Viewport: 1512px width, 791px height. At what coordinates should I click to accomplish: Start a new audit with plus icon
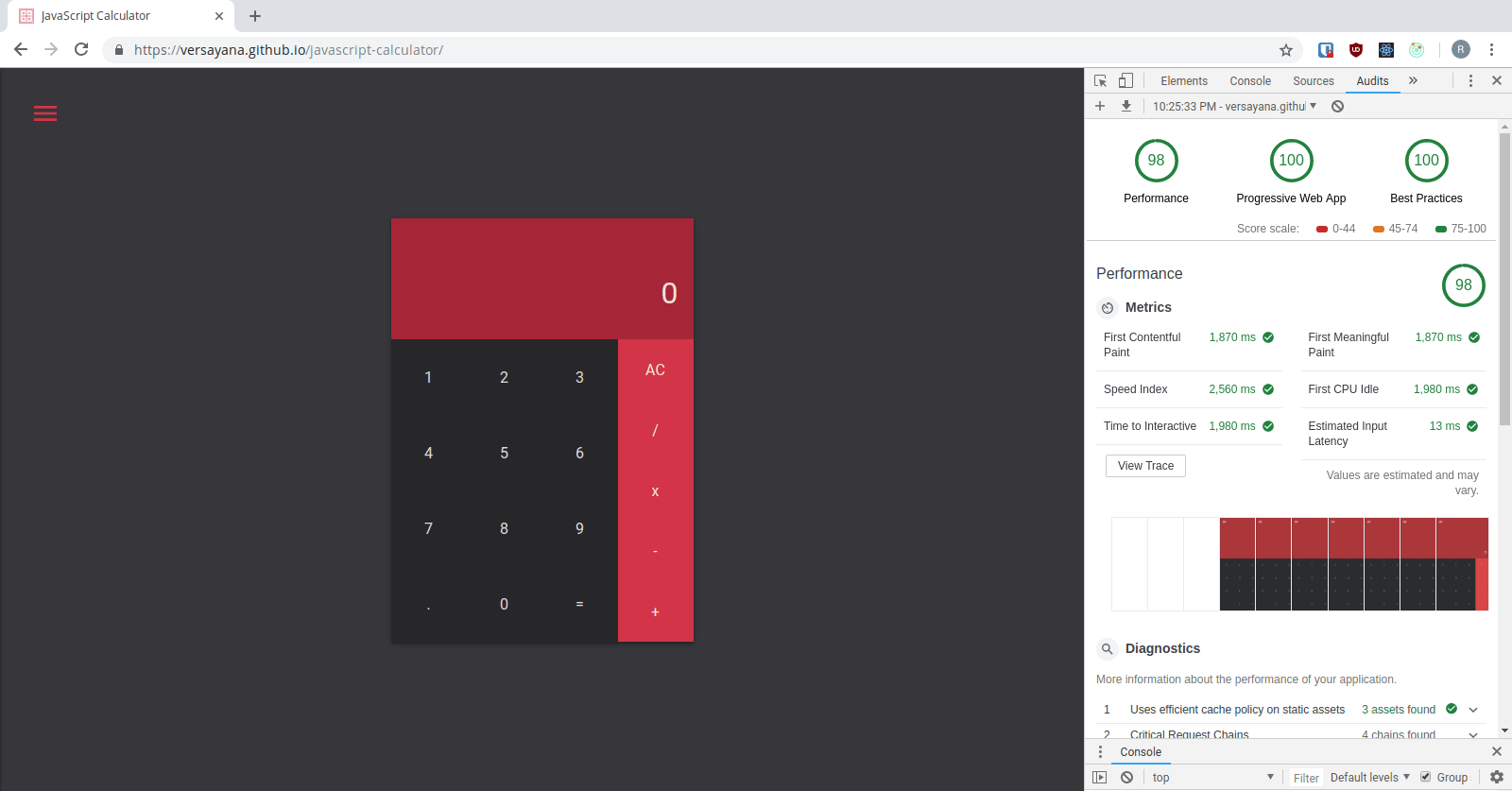pyautogui.click(x=1100, y=106)
